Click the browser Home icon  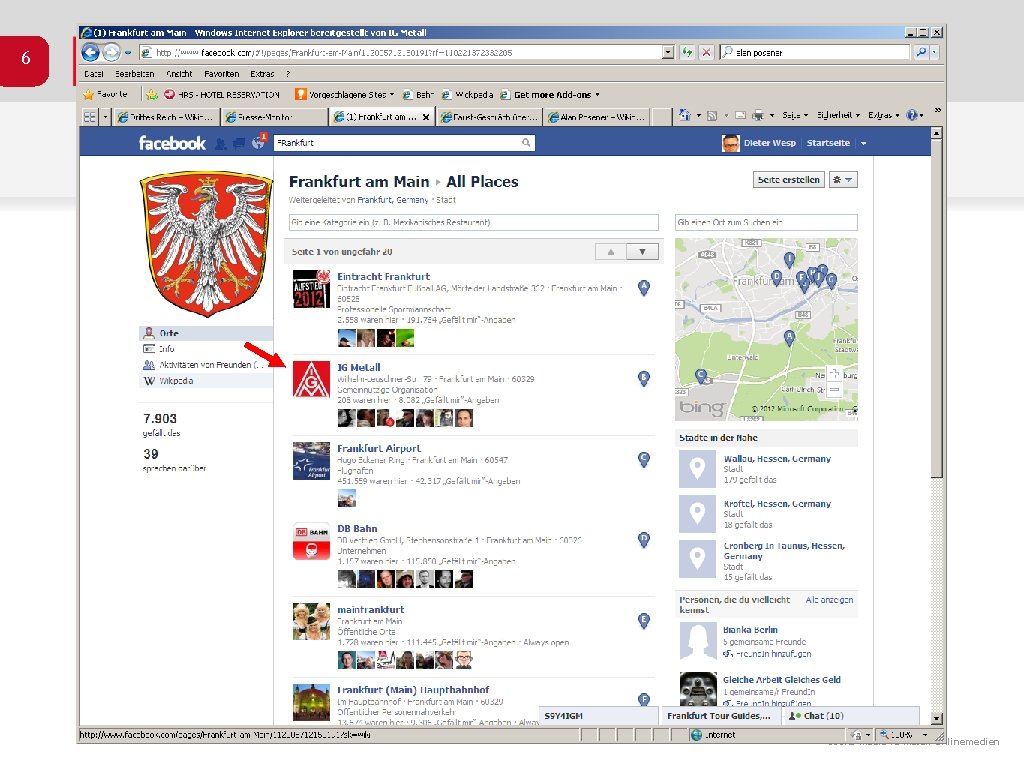click(x=684, y=116)
